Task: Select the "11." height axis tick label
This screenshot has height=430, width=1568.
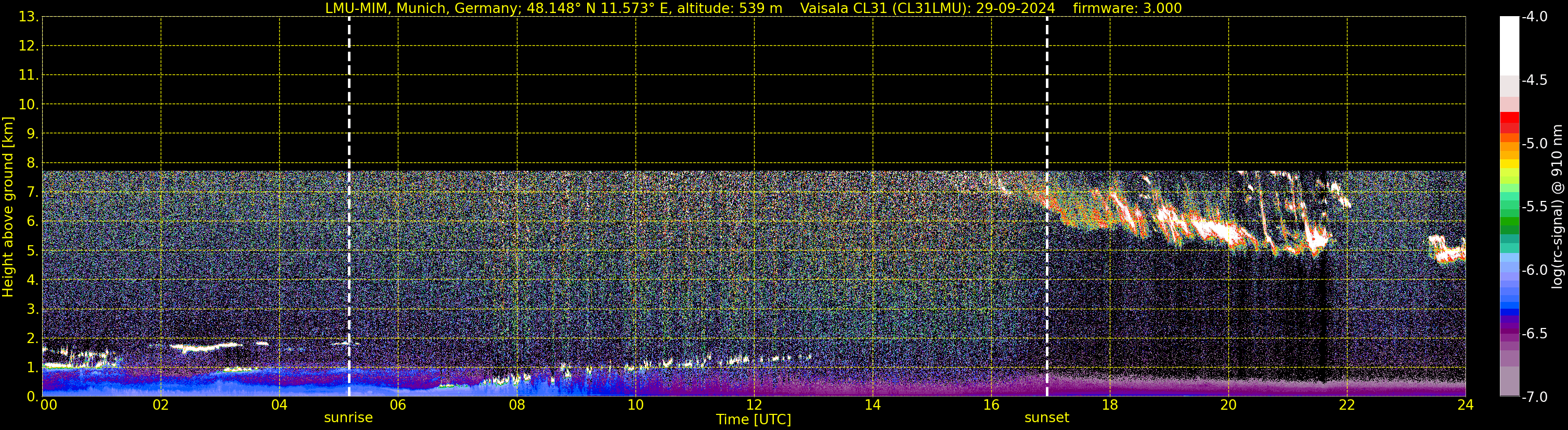Action: (29, 75)
